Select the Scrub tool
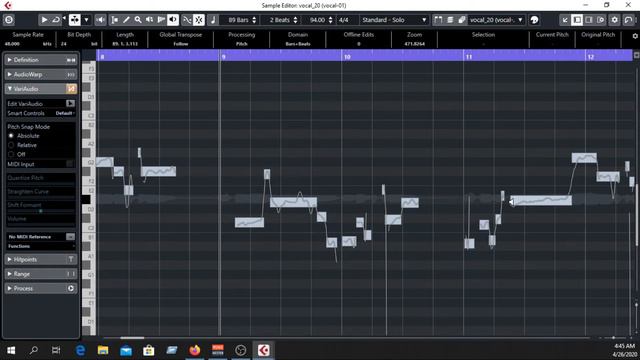This screenshot has height=360, width=640. click(x=161, y=20)
